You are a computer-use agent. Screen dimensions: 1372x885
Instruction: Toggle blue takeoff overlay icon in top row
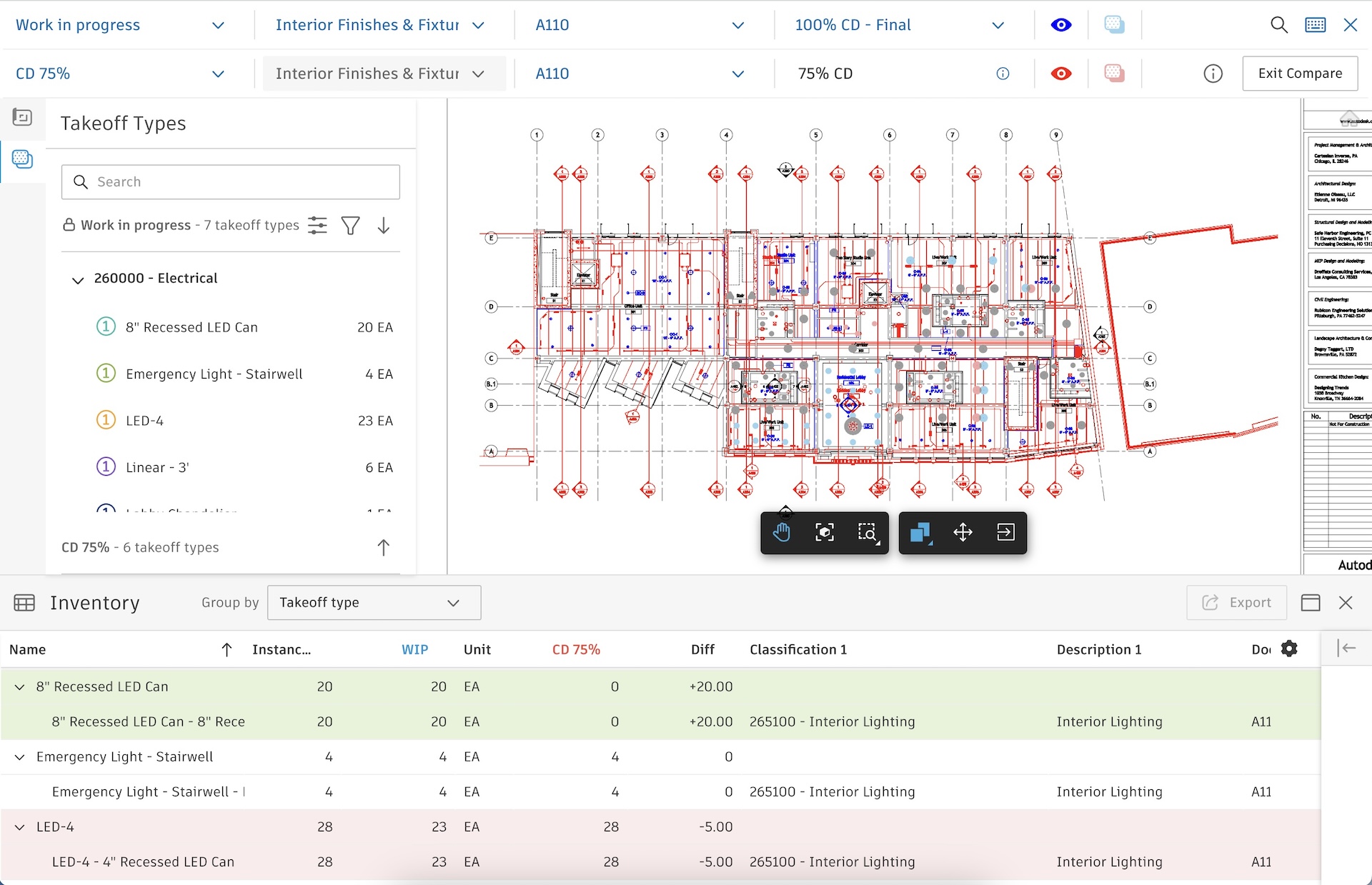pyautogui.click(x=1113, y=25)
